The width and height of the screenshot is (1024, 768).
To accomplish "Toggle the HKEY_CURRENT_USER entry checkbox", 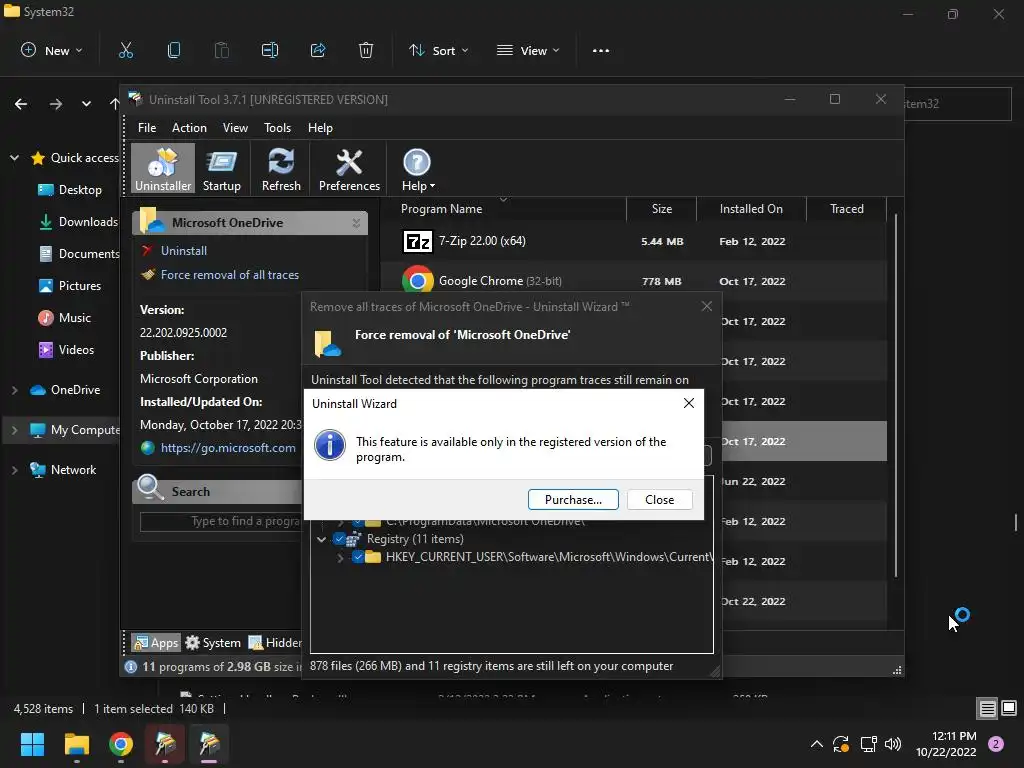I will point(357,557).
